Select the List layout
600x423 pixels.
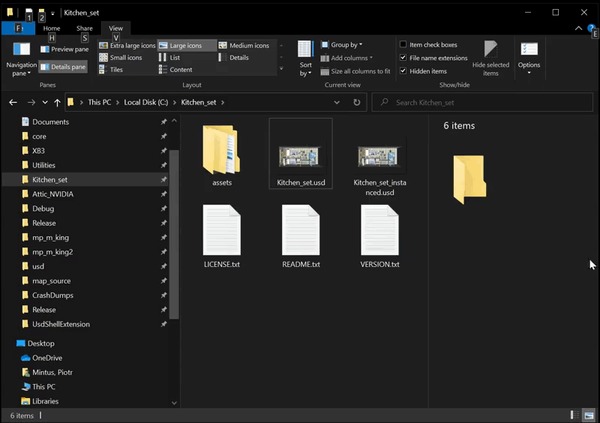click(170, 57)
